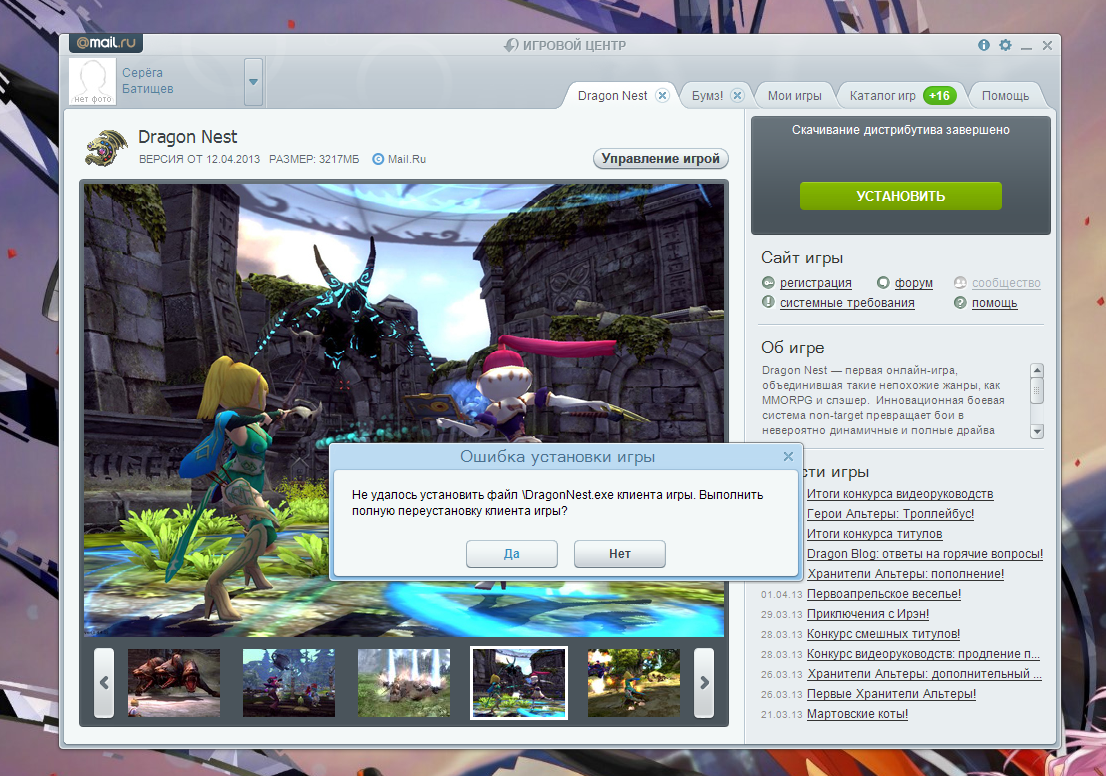Select the third screenshot thumbnail with light beams

403,683
